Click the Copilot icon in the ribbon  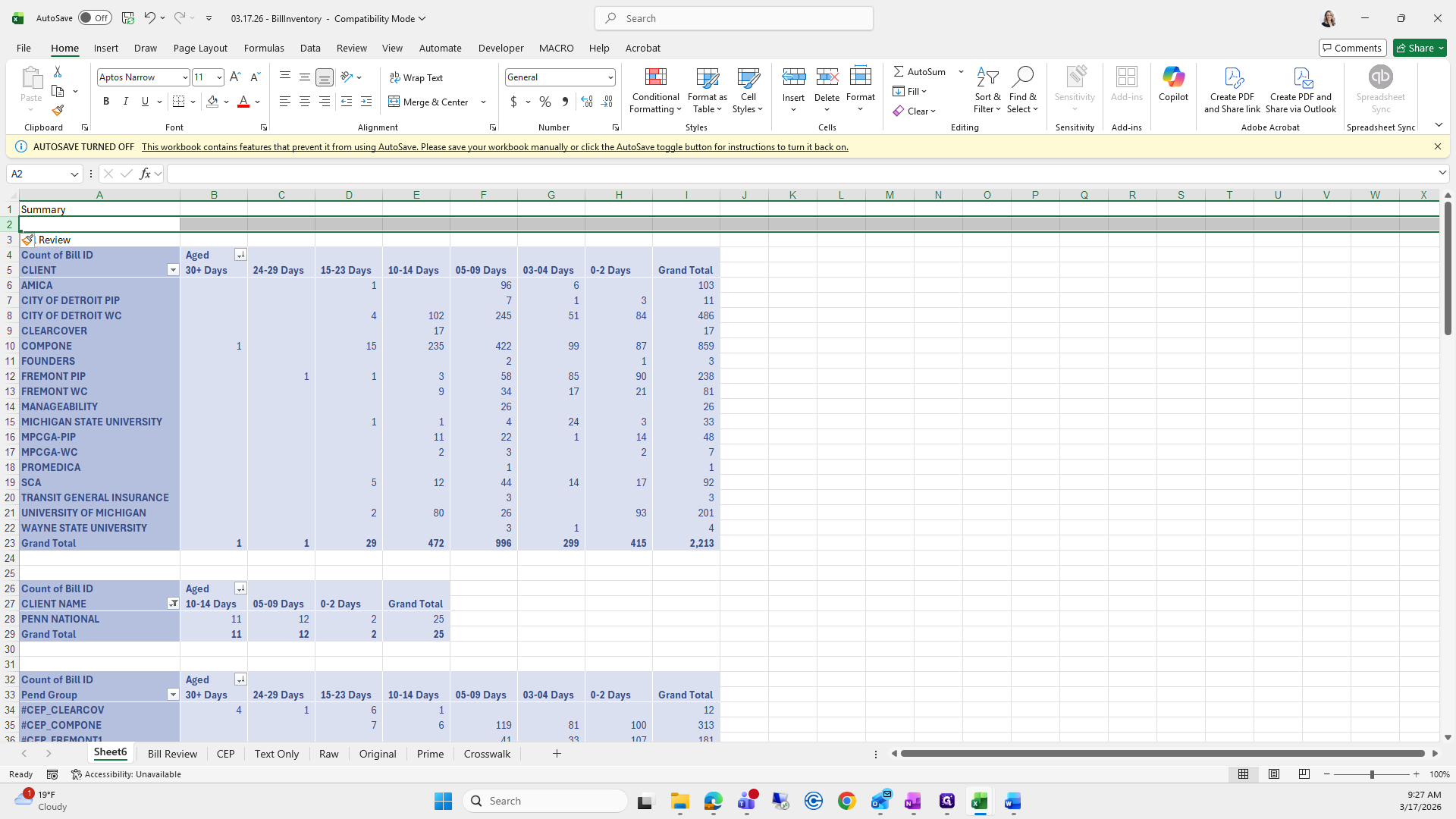pos(1173,78)
